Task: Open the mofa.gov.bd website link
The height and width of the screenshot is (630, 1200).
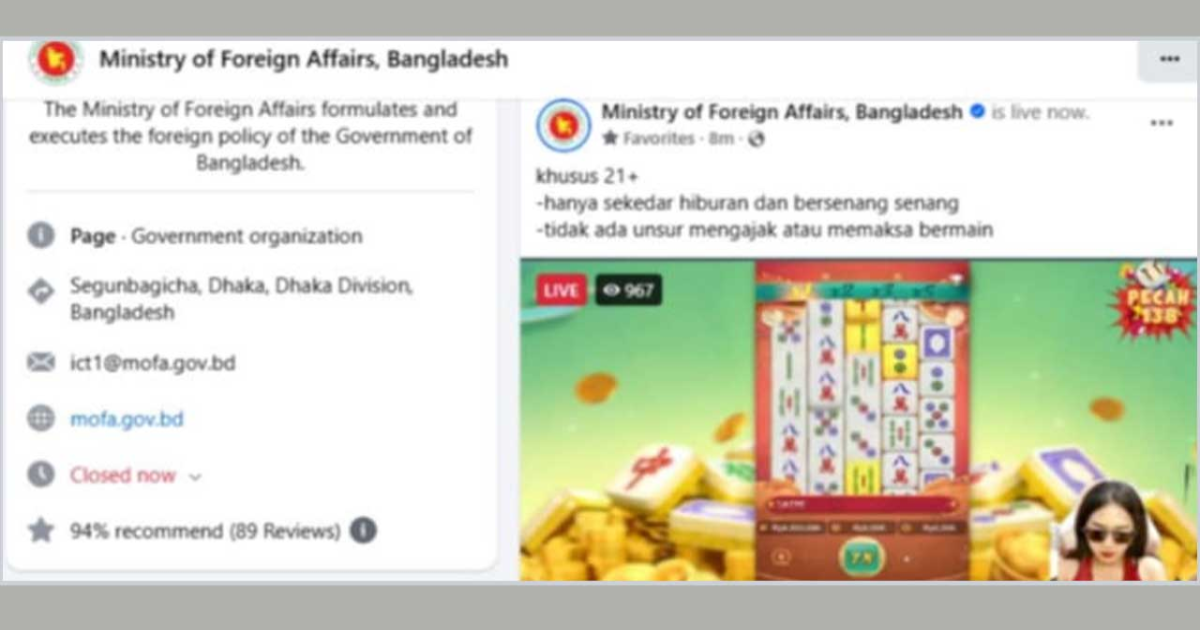Action: pyautogui.click(x=127, y=420)
